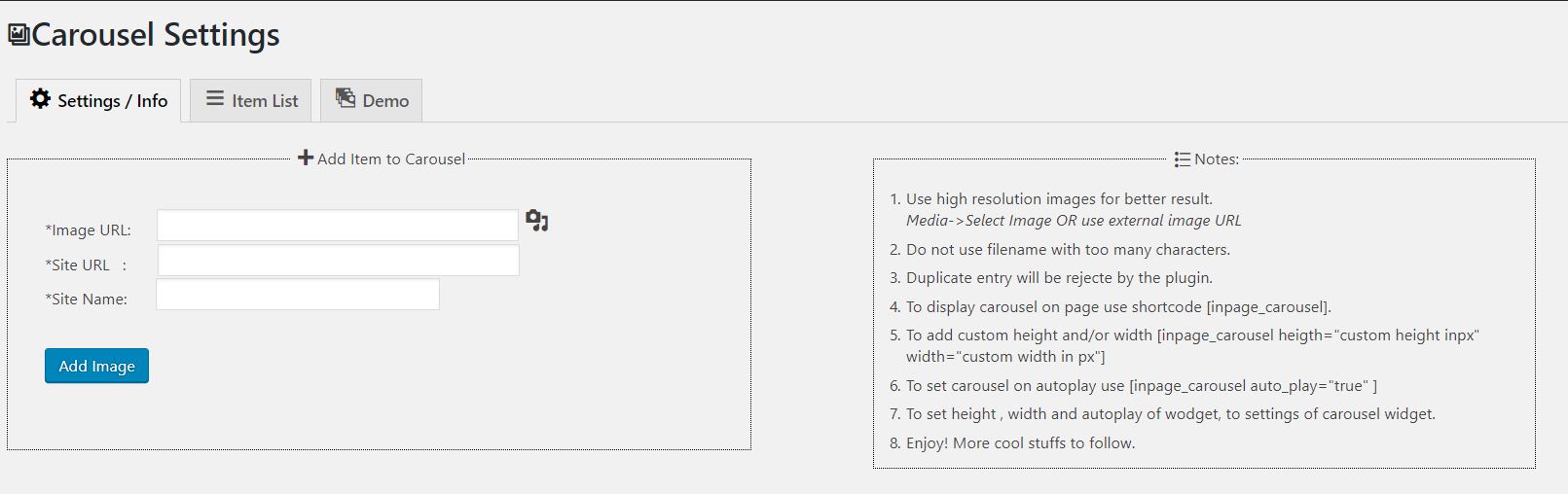Screen dimensions: 1568x494
Task: Focus the Site Name text field
Action: [x=298, y=295]
